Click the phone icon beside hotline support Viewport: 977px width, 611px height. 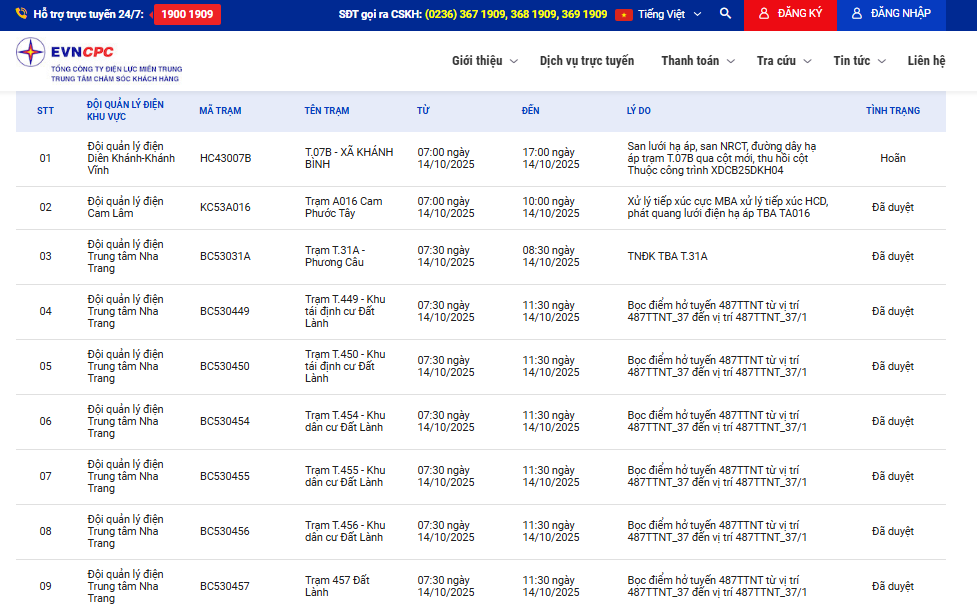pos(21,14)
